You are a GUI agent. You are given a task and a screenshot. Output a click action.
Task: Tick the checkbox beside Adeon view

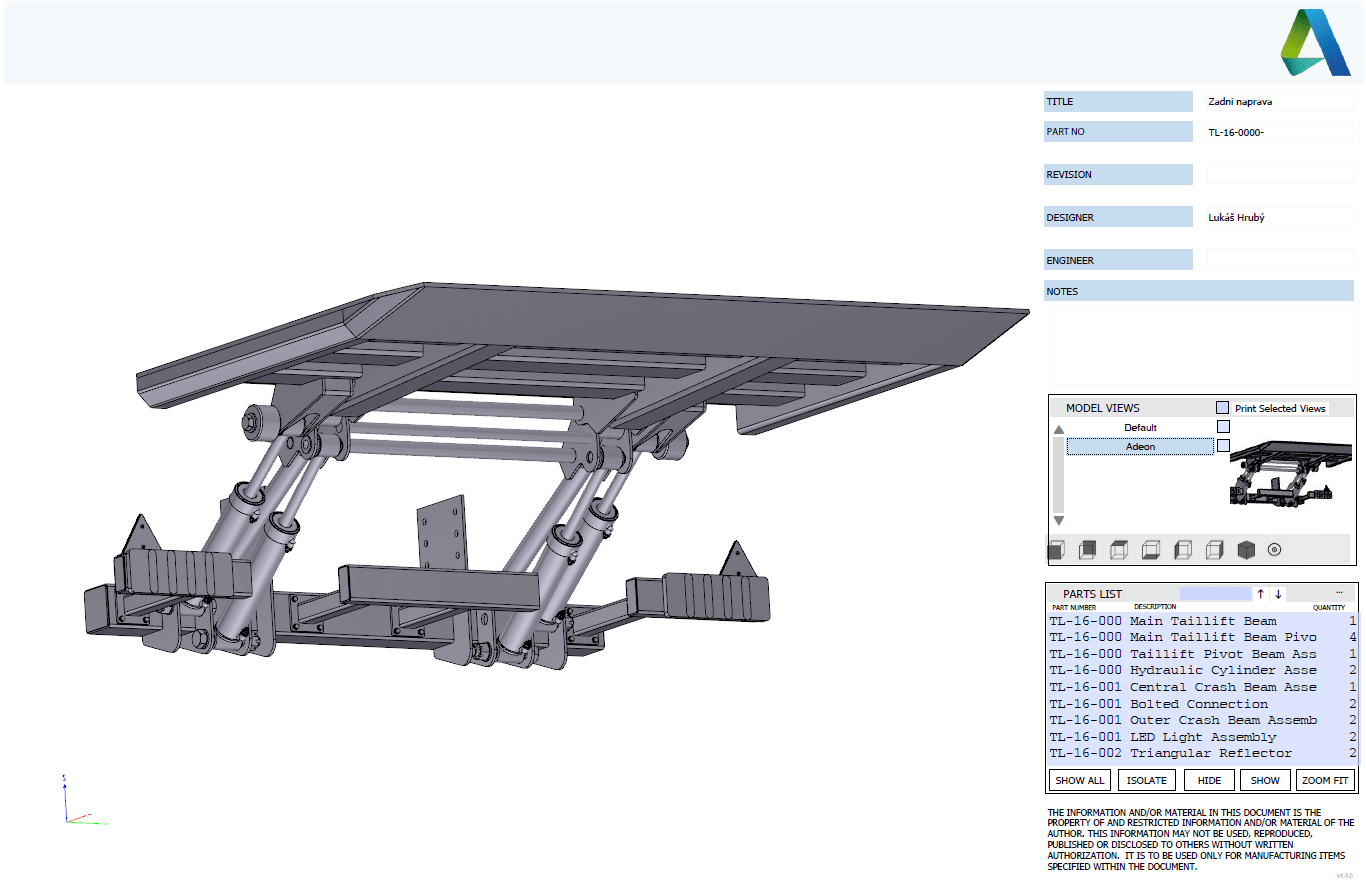(x=1223, y=446)
